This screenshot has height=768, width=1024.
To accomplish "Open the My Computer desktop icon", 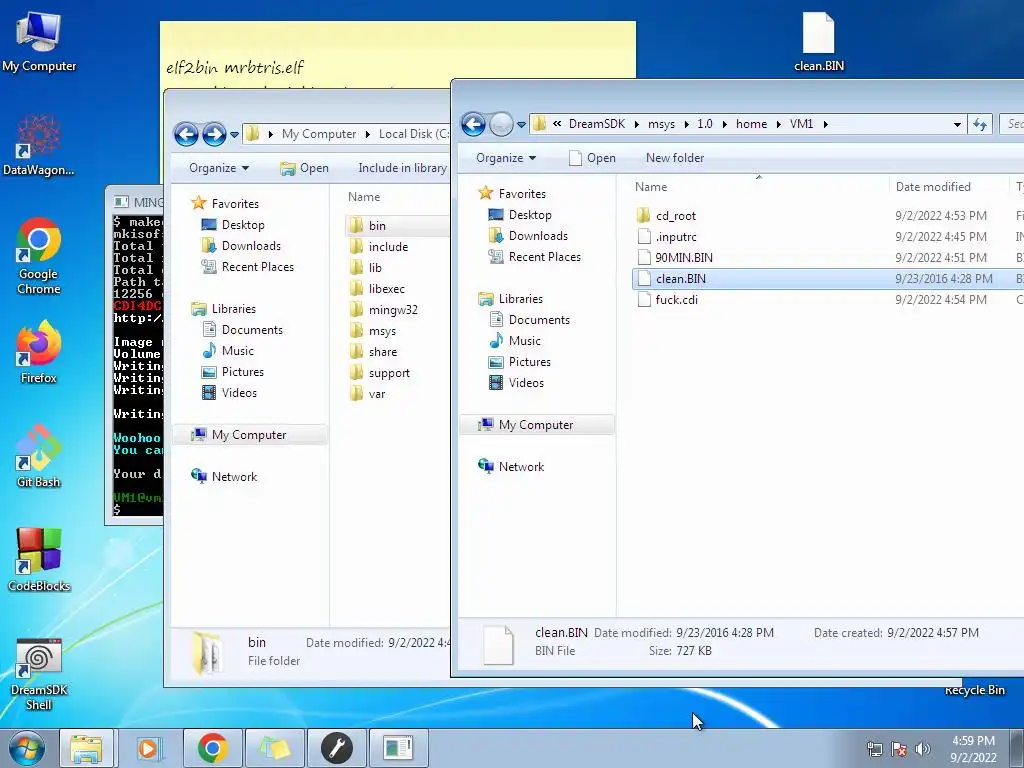I will tap(39, 42).
